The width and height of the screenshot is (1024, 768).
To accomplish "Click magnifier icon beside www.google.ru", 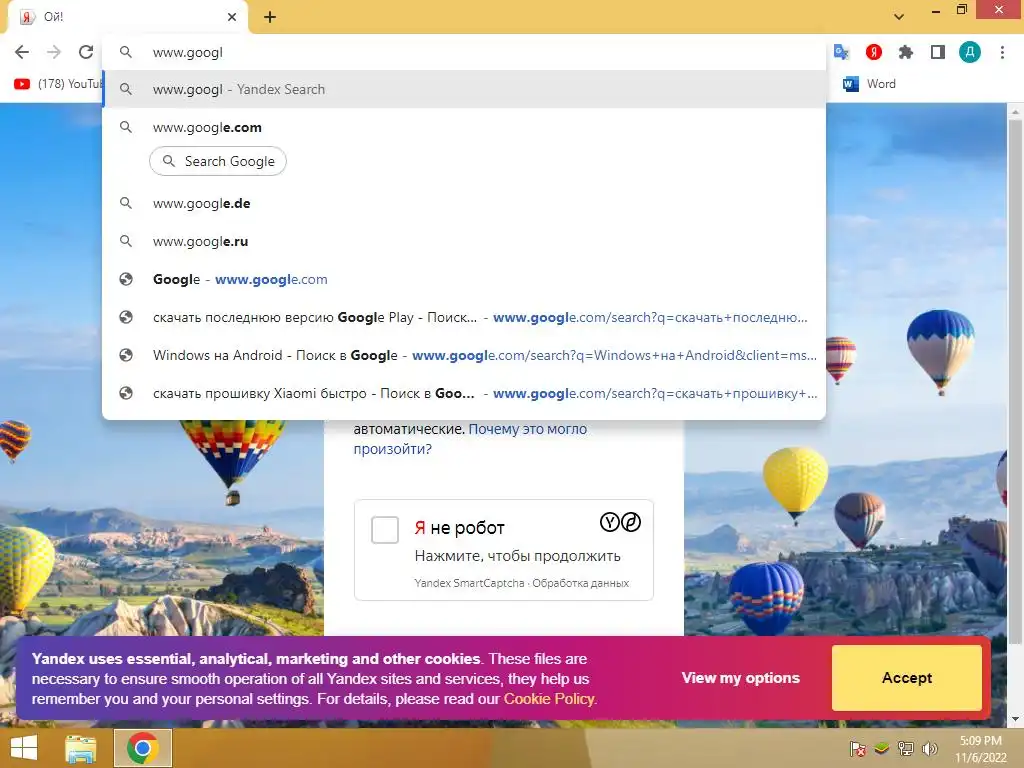I will pyautogui.click(x=126, y=242).
